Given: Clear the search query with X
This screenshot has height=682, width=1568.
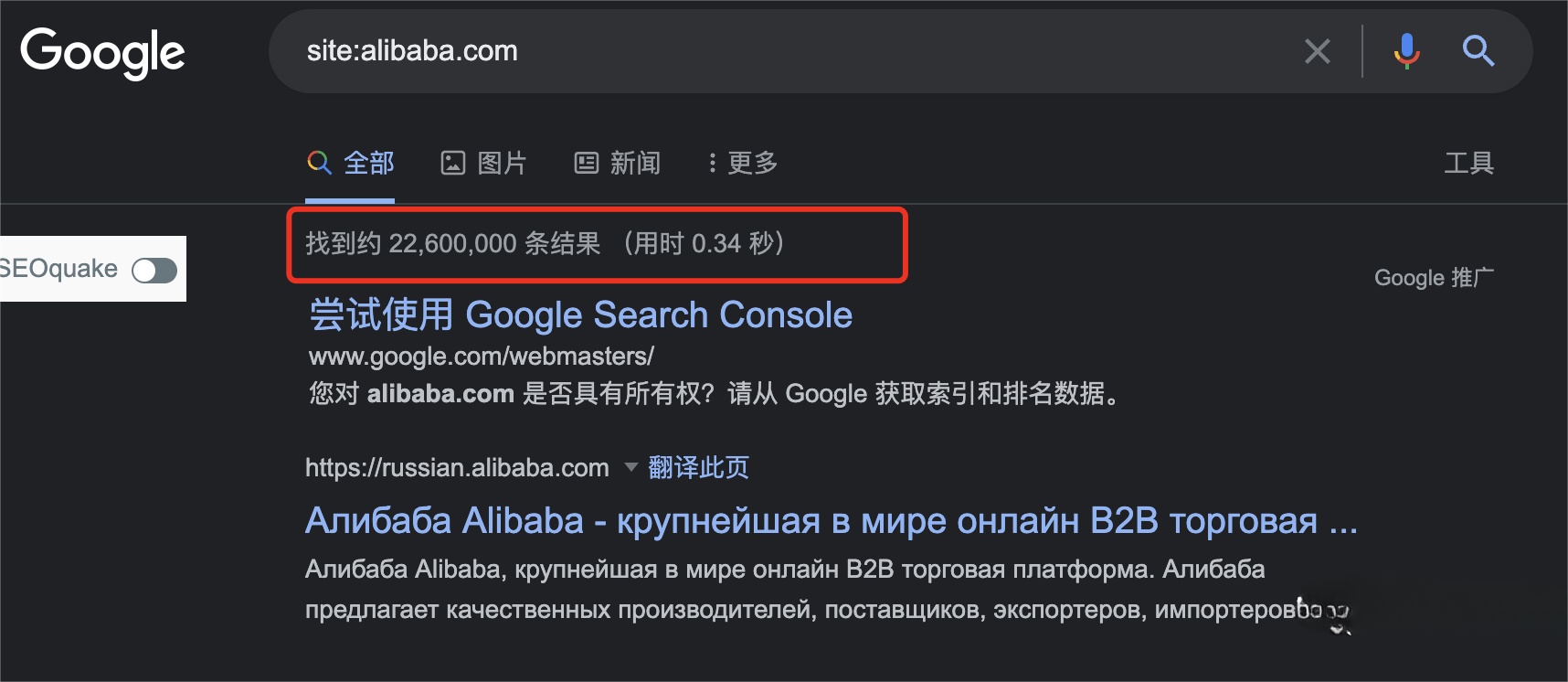Looking at the screenshot, I should click(x=1317, y=51).
